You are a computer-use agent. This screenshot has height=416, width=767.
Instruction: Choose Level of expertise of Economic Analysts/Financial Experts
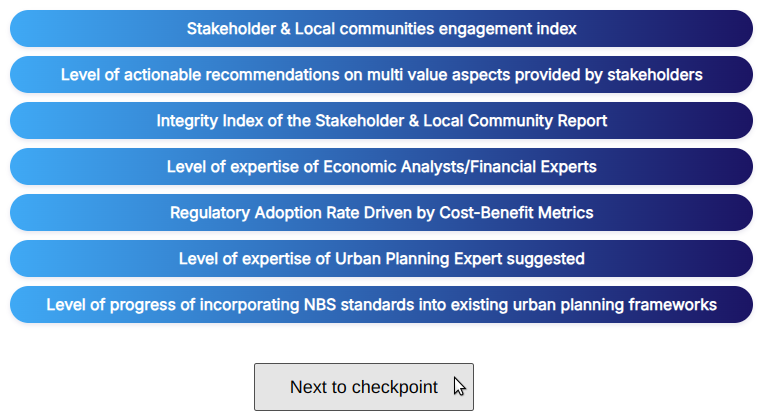pos(381,166)
